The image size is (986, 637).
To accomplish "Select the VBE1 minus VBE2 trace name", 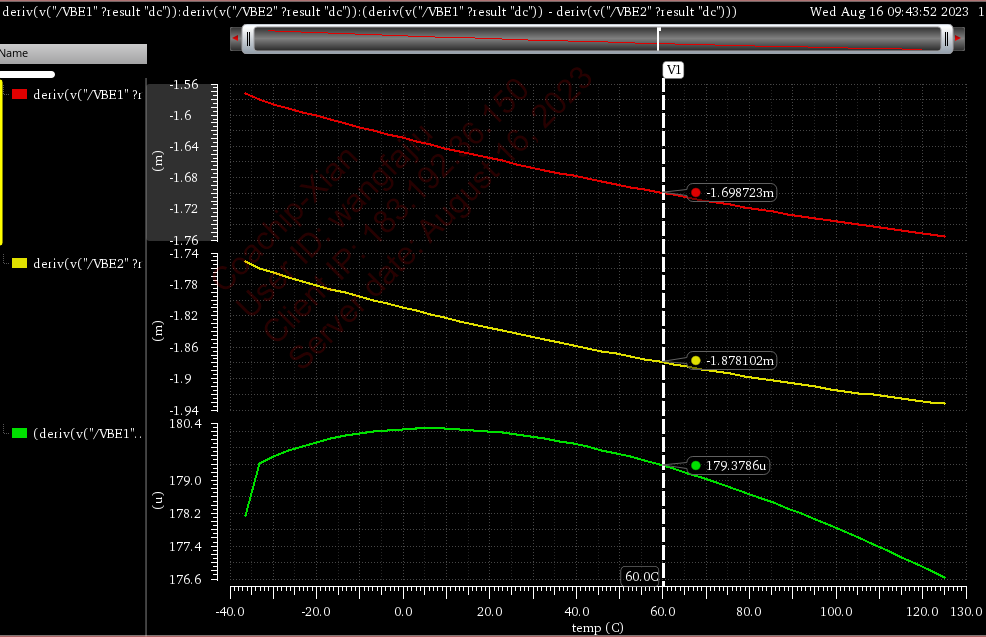I will click(x=86, y=434).
